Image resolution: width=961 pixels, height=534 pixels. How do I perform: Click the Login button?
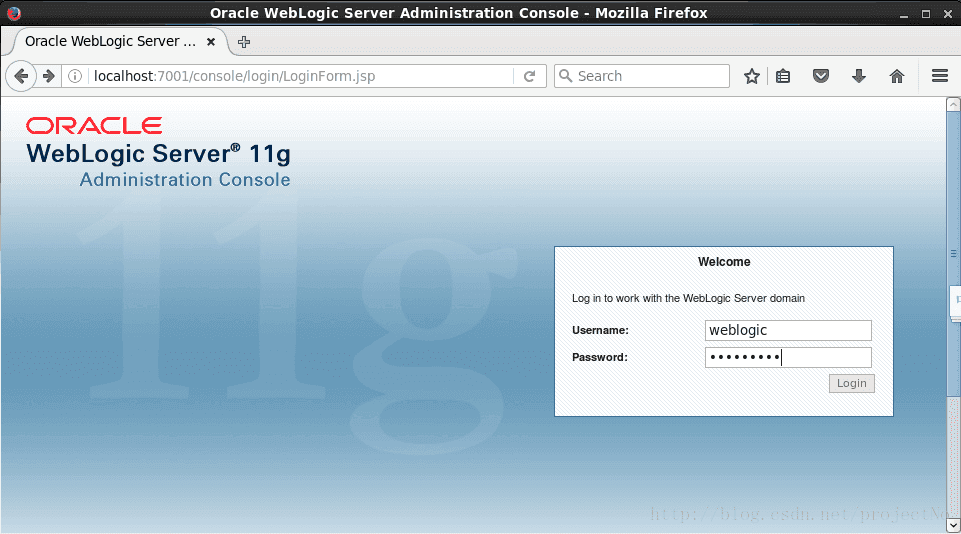851,383
